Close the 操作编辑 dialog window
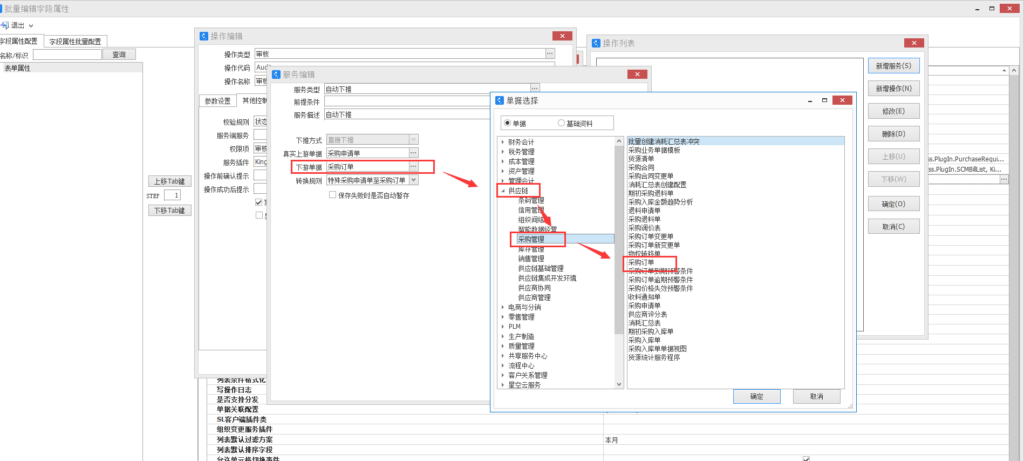Screen dimensions: 1024x461 pyautogui.click(x=563, y=35)
